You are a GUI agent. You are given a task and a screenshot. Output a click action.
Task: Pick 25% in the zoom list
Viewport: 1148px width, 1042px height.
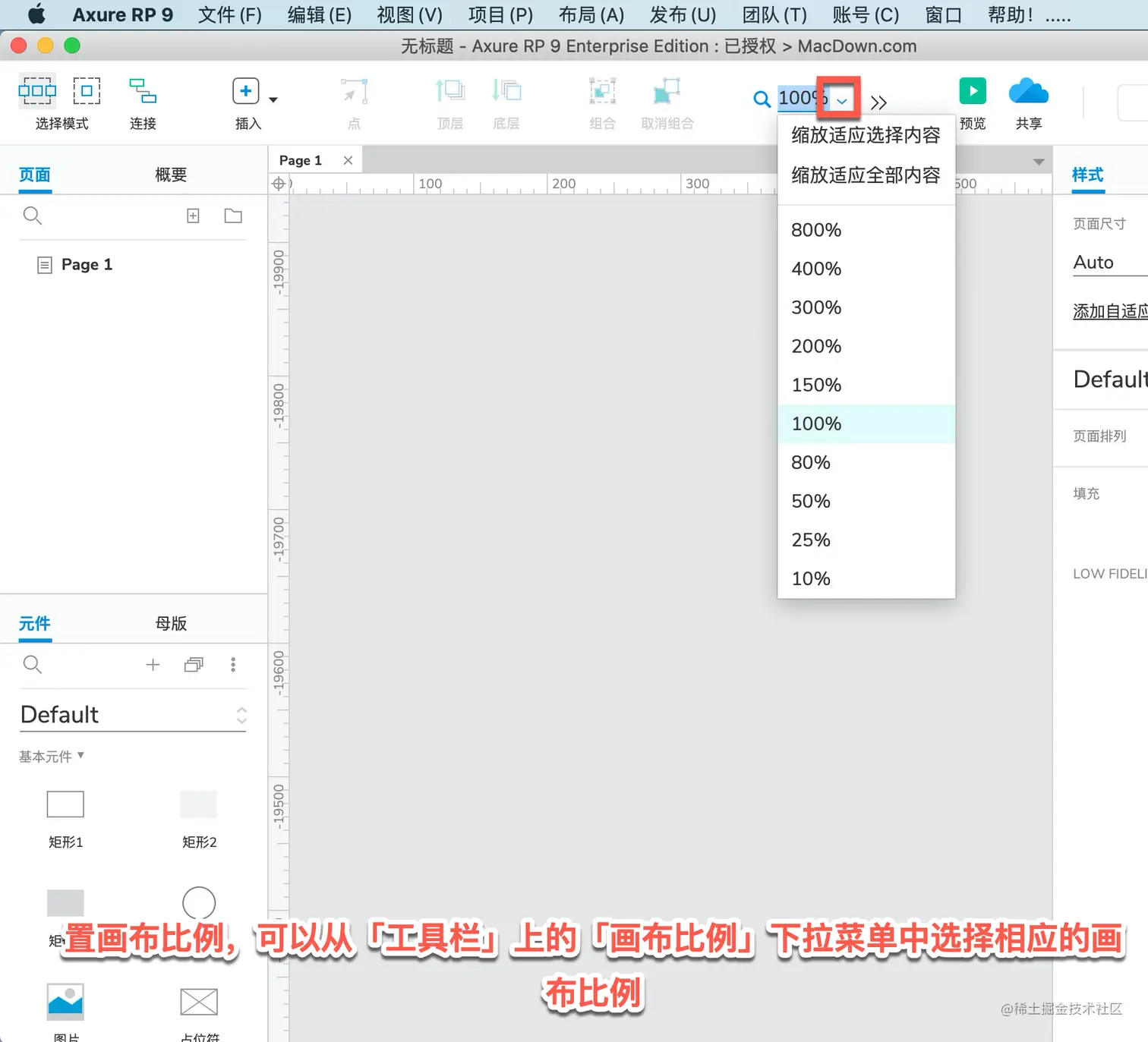(866, 540)
